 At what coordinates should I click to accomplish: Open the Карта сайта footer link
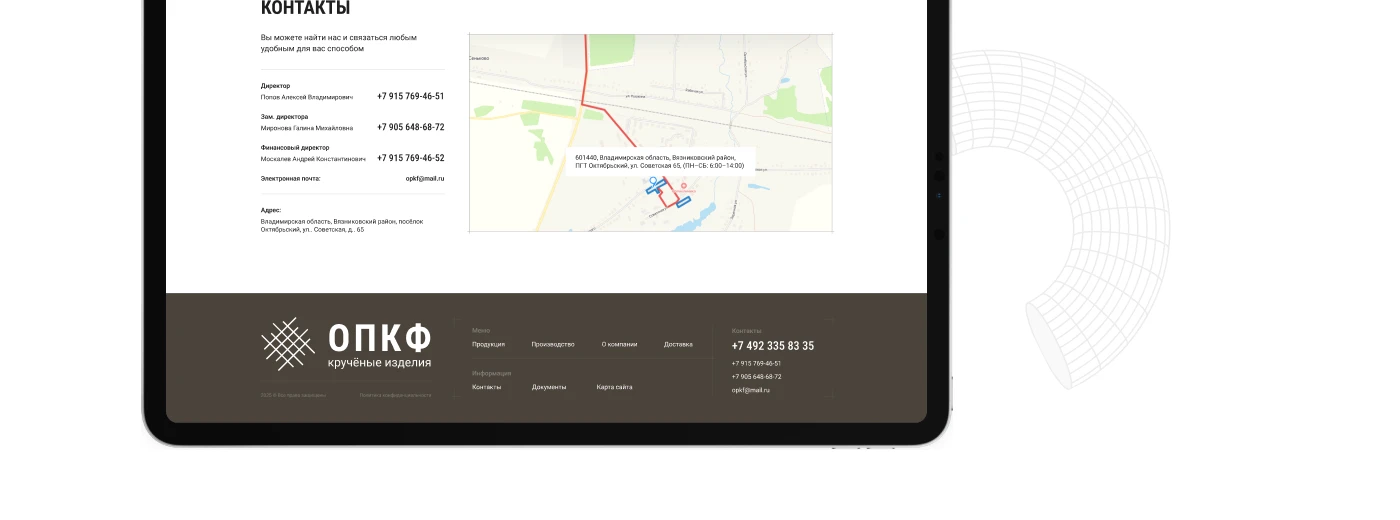pyautogui.click(x=614, y=387)
